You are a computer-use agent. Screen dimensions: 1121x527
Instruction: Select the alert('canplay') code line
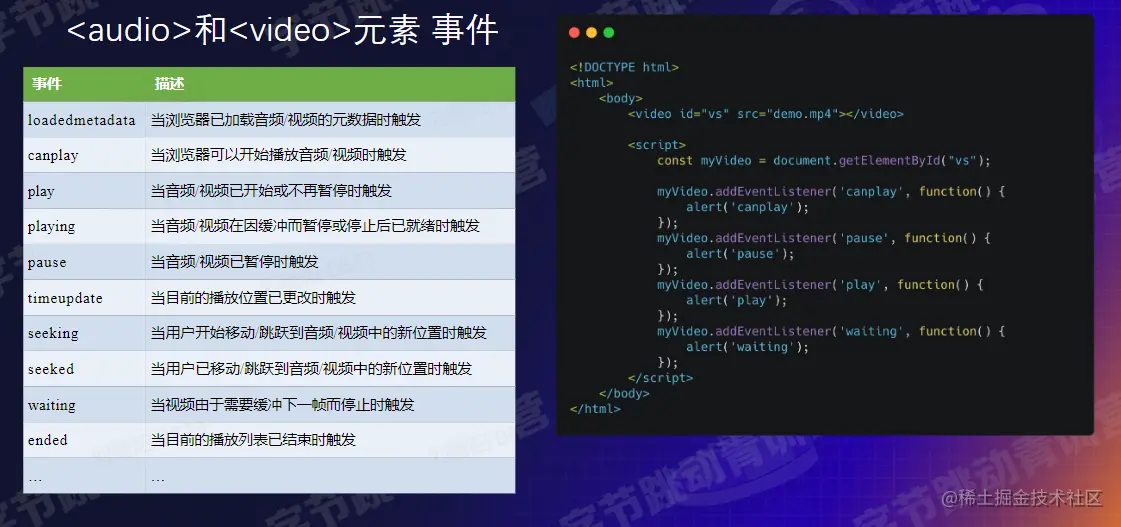747,207
